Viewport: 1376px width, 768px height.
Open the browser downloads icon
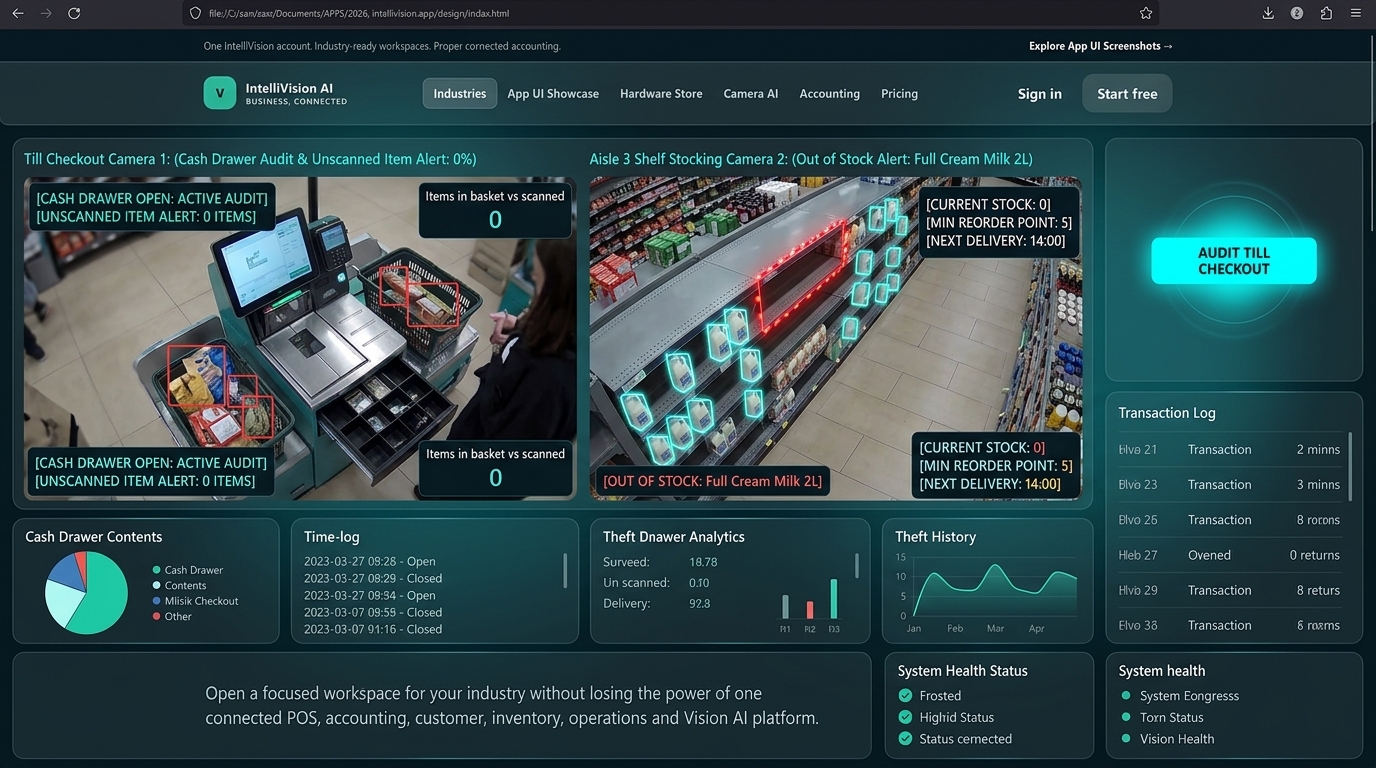[x=1268, y=13]
